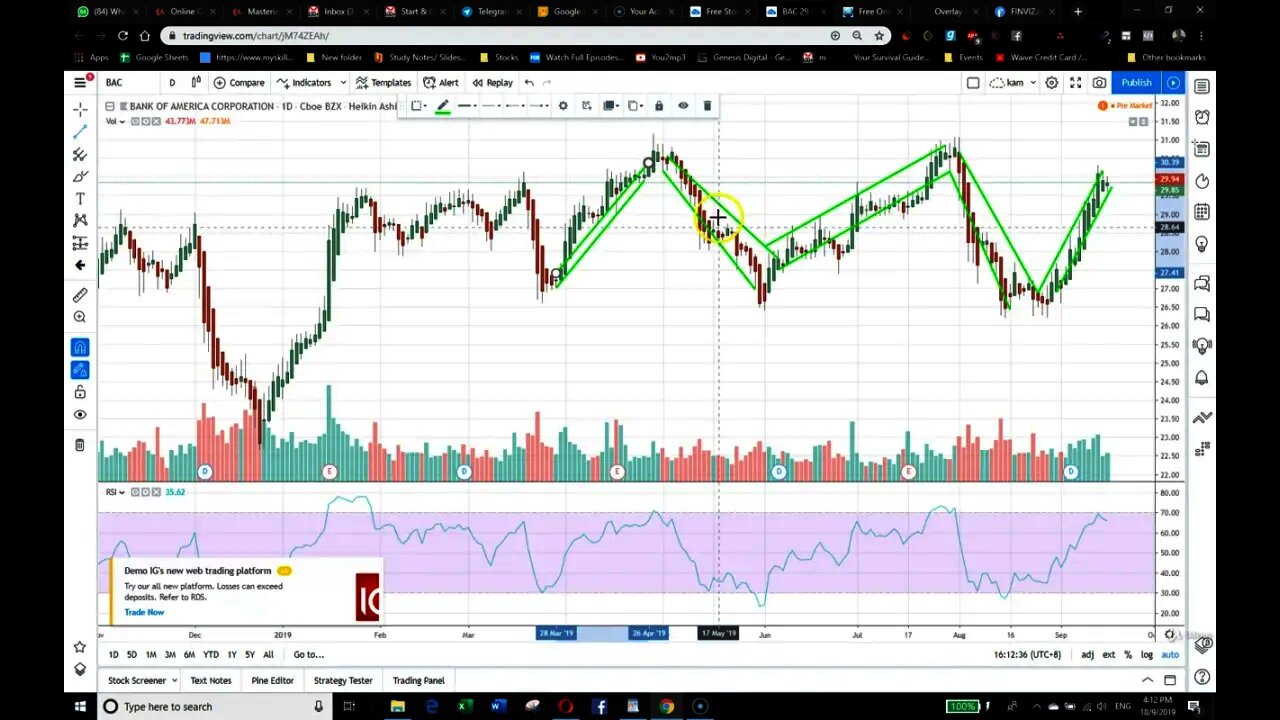Toggle adj dividend adjustment
Screen dimensions: 1280x720
(x=1087, y=654)
